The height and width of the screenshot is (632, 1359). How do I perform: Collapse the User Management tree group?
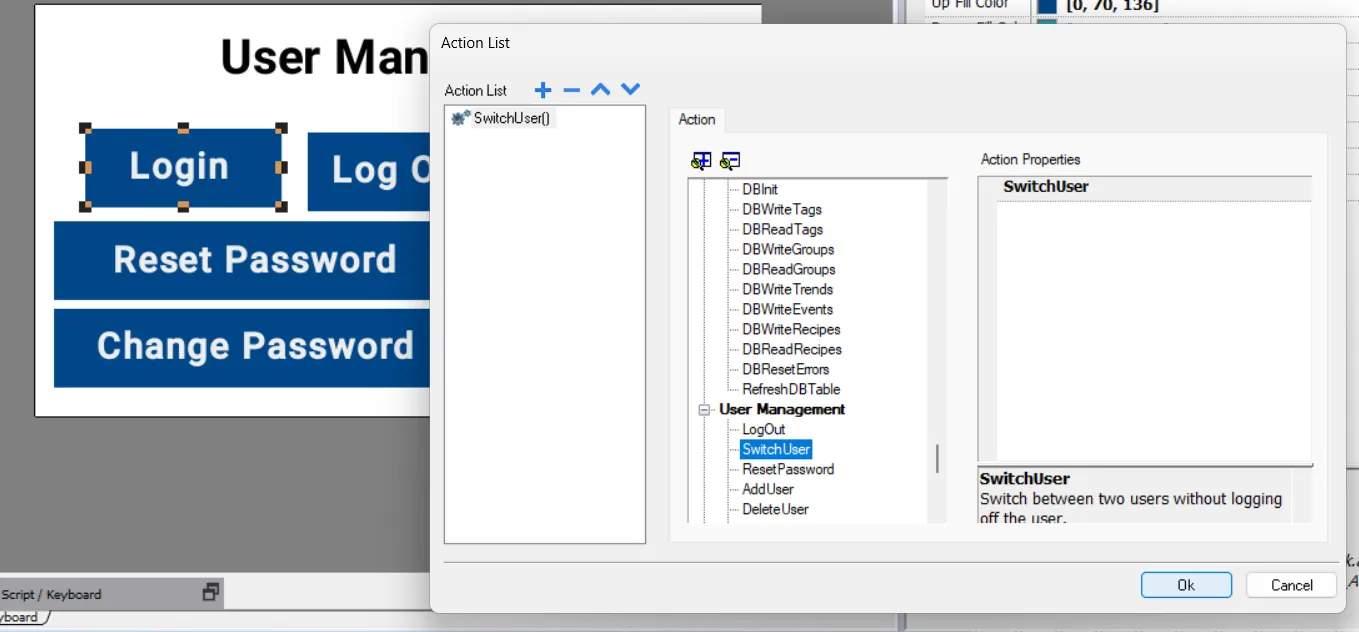[x=704, y=410]
